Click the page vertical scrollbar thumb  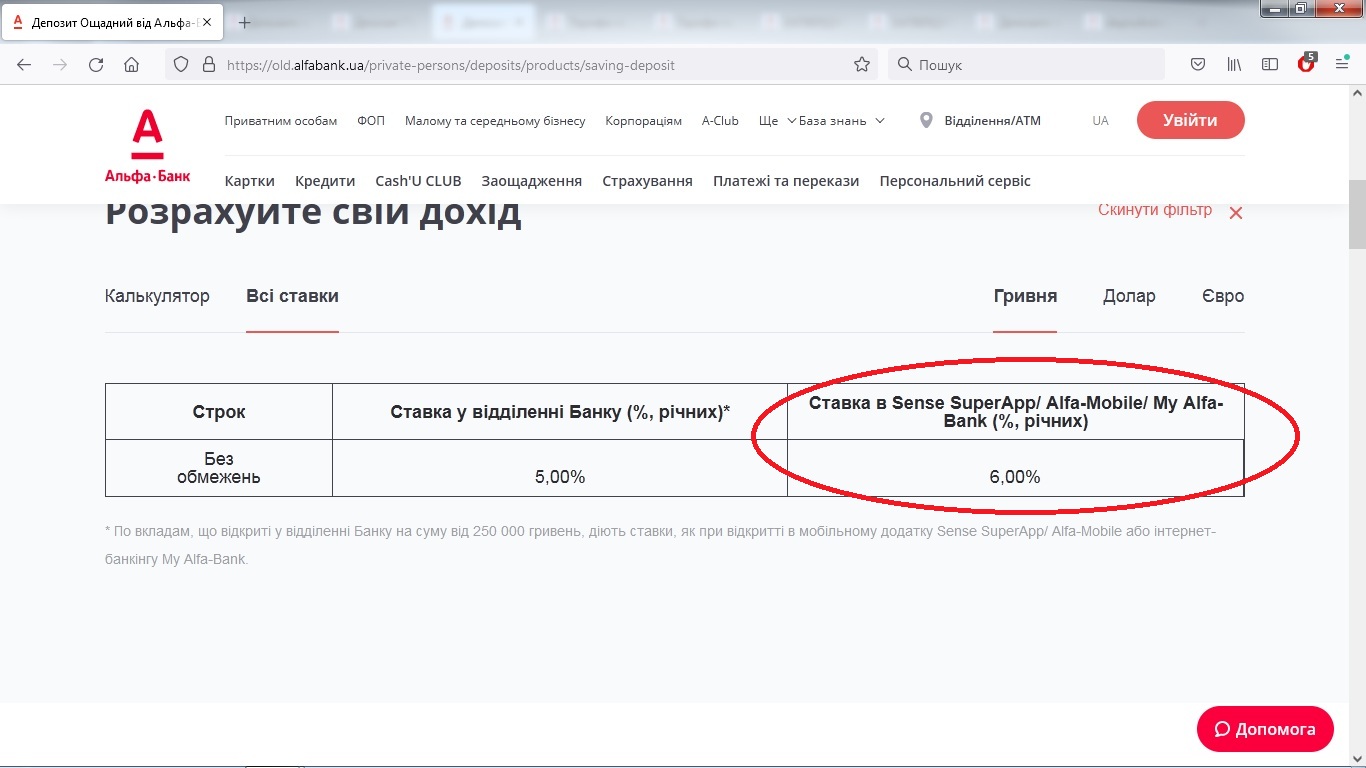(1357, 215)
